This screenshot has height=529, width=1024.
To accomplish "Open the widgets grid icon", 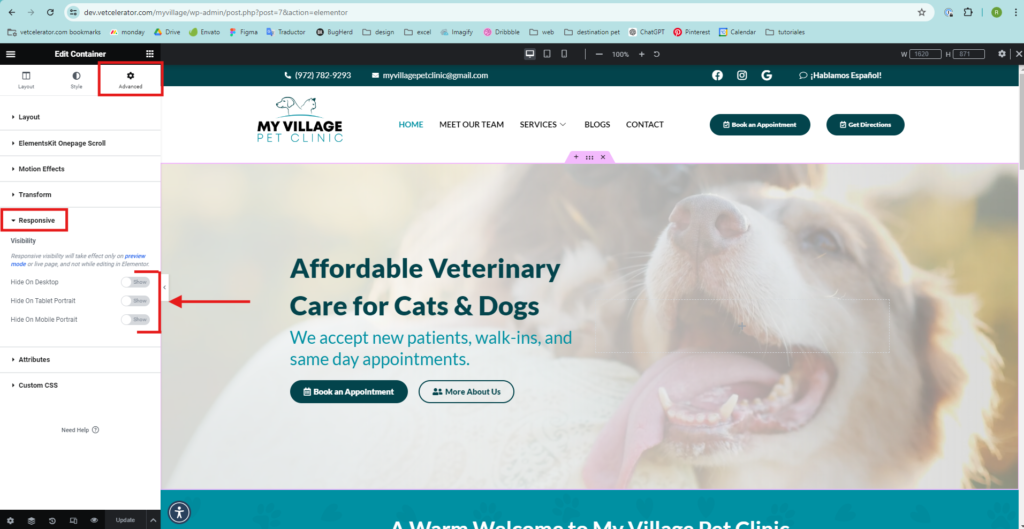I will (x=150, y=54).
